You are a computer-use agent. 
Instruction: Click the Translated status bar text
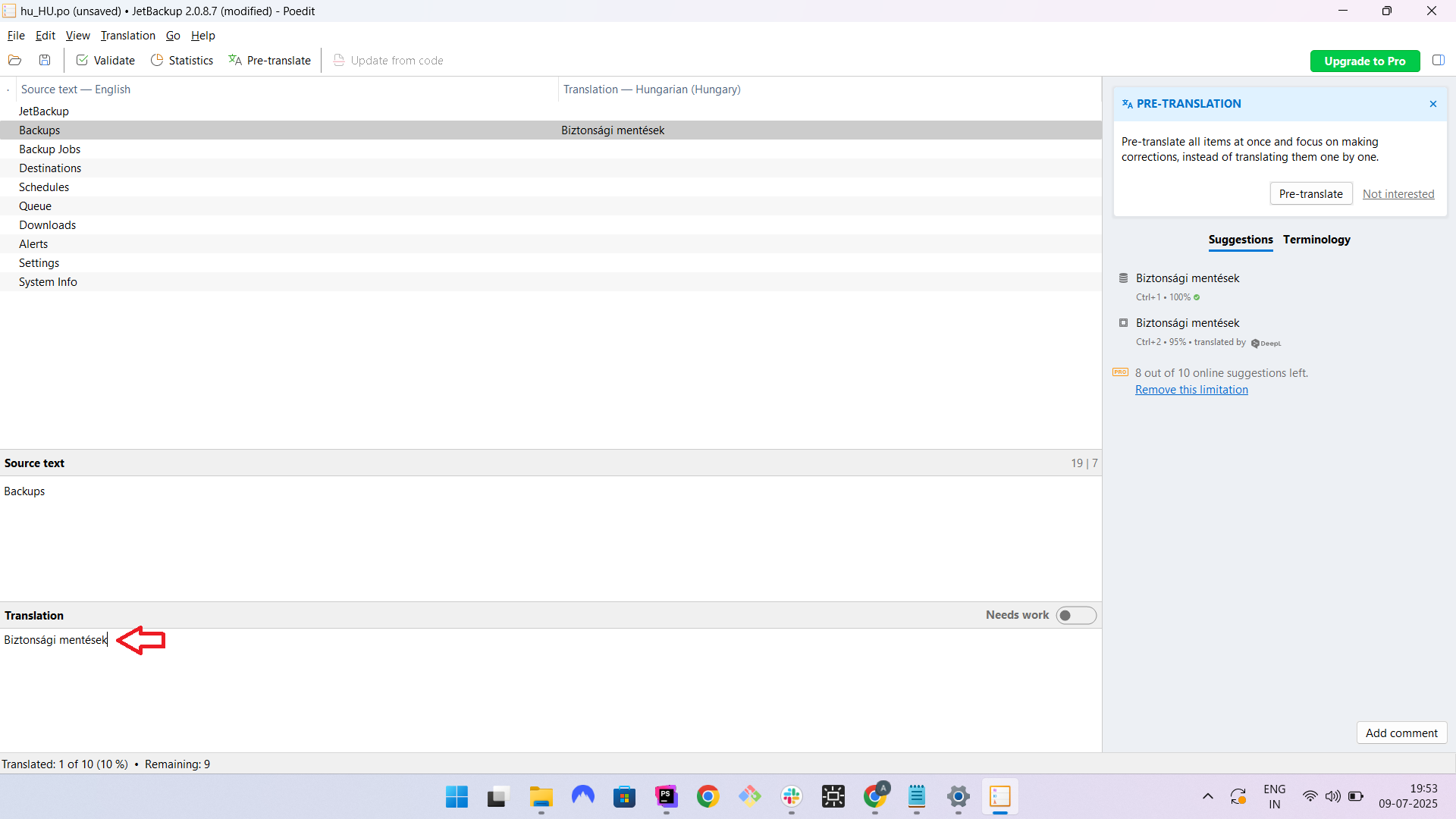64,764
